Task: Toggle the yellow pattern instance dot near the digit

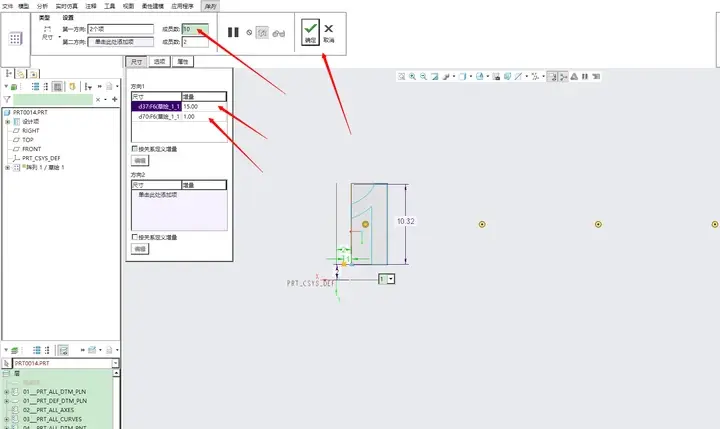Action: pos(366,224)
